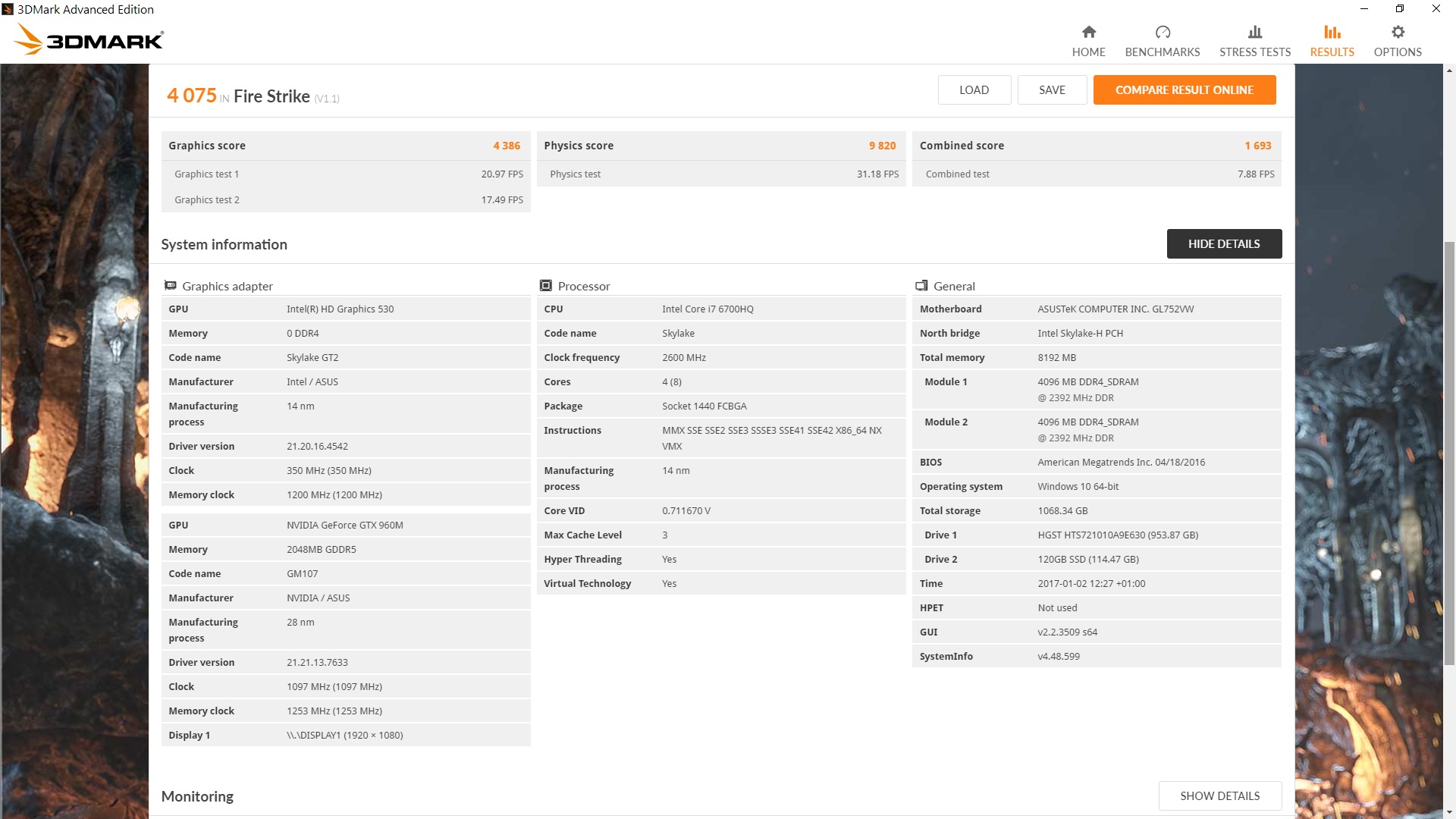Click the Graphics score value 4 386
The height and width of the screenshot is (819, 1456).
507,146
